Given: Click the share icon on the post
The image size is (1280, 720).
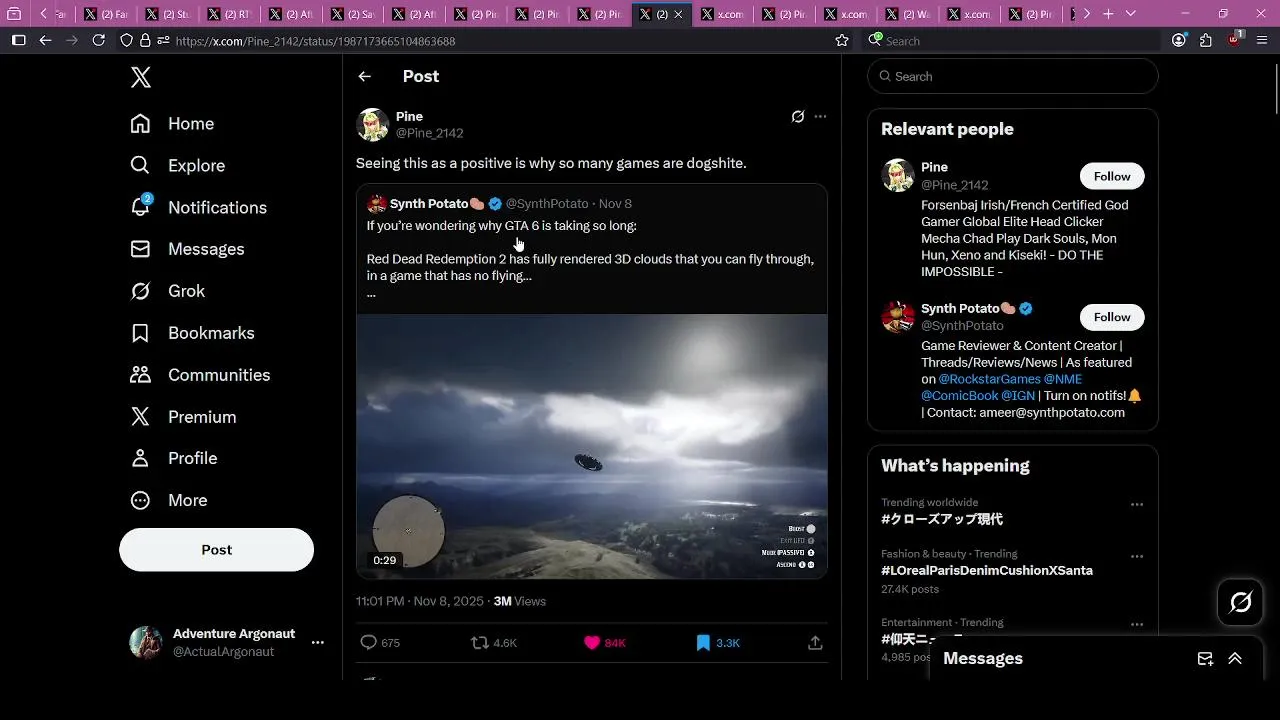Looking at the screenshot, I should tap(815, 643).
